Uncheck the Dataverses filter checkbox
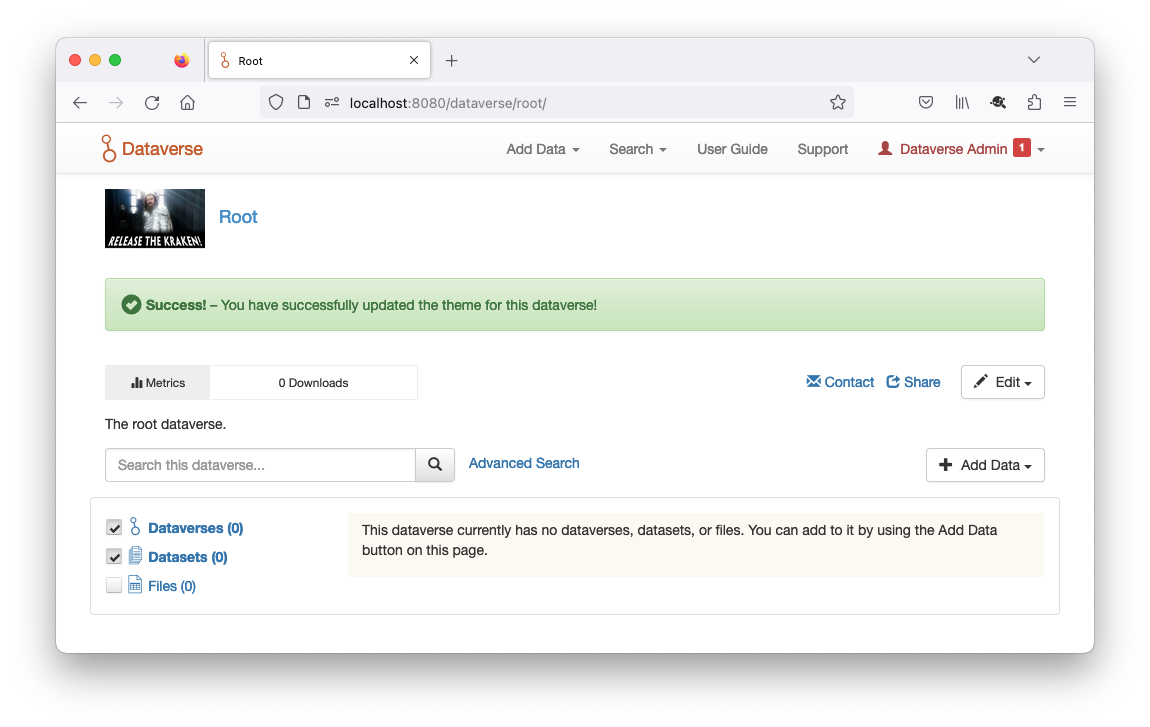The width and height of the screenshot is (1150, 727). [x=114, y=528]
